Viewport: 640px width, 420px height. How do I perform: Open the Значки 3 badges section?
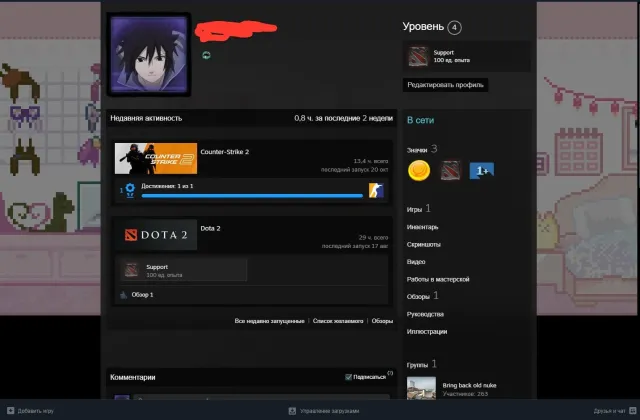(422, 149)
